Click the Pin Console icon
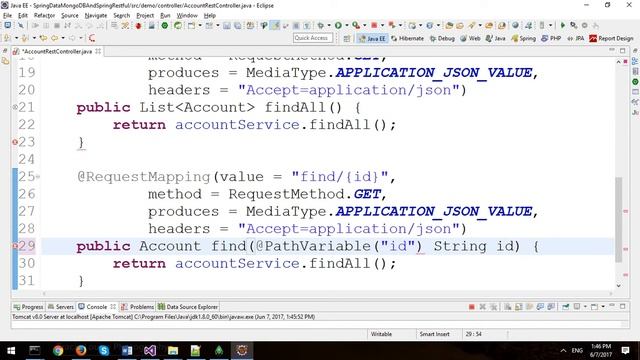 565,307
